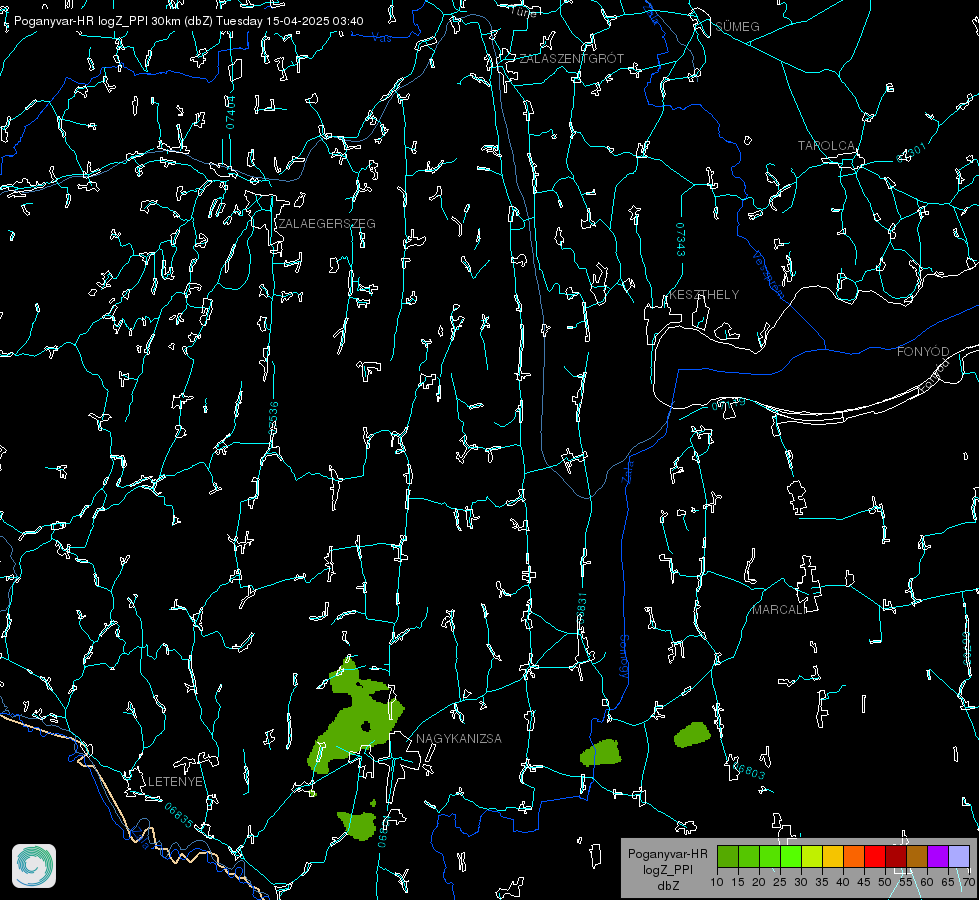Click the radar service logo icon
The width and height of the screenshot is (979, 900).
click(34, 866)
